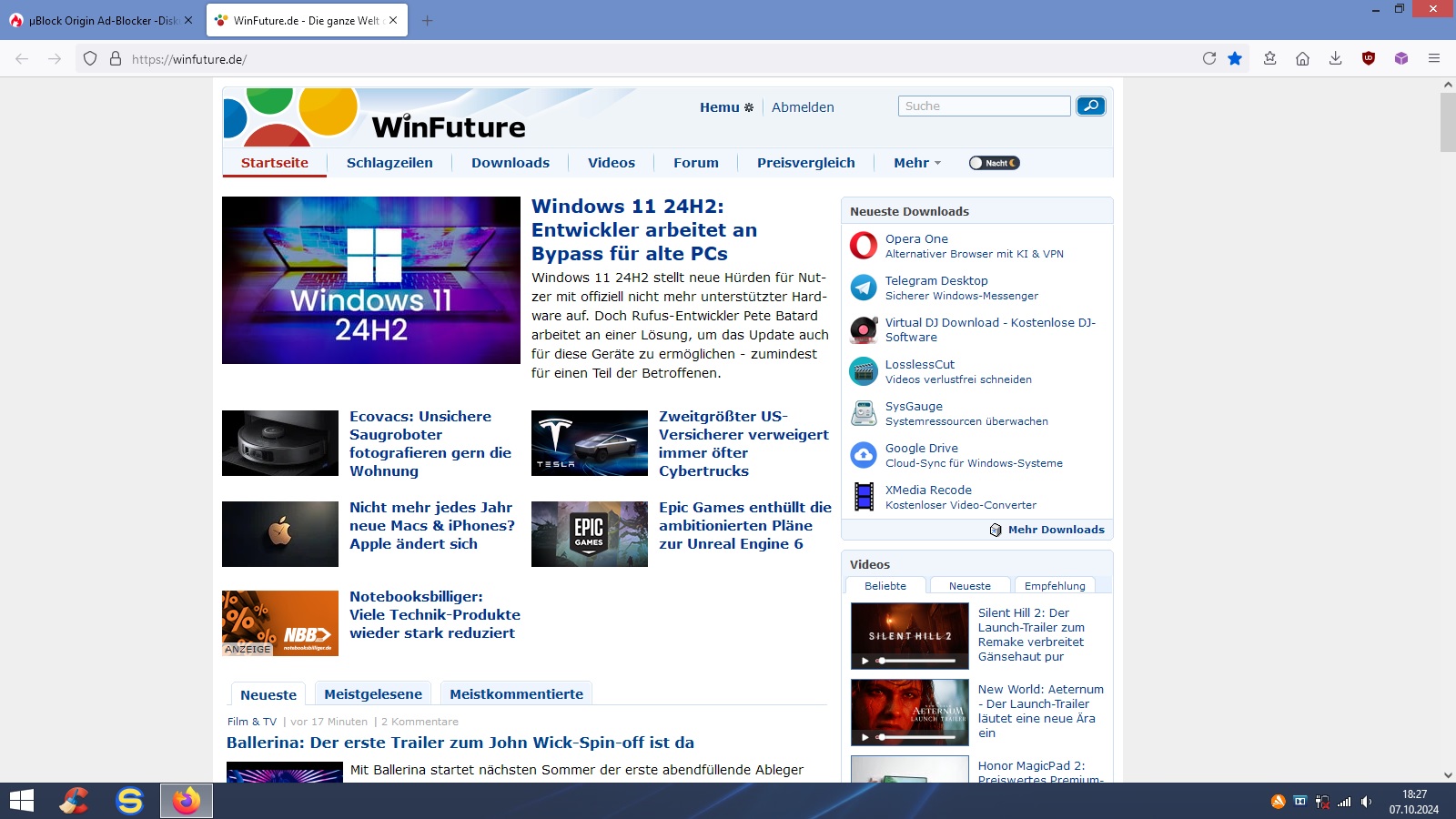
Task: Open the Epic Games Unreal Engine 6 article
Action: pyautogui.click(x=745, y=525)
